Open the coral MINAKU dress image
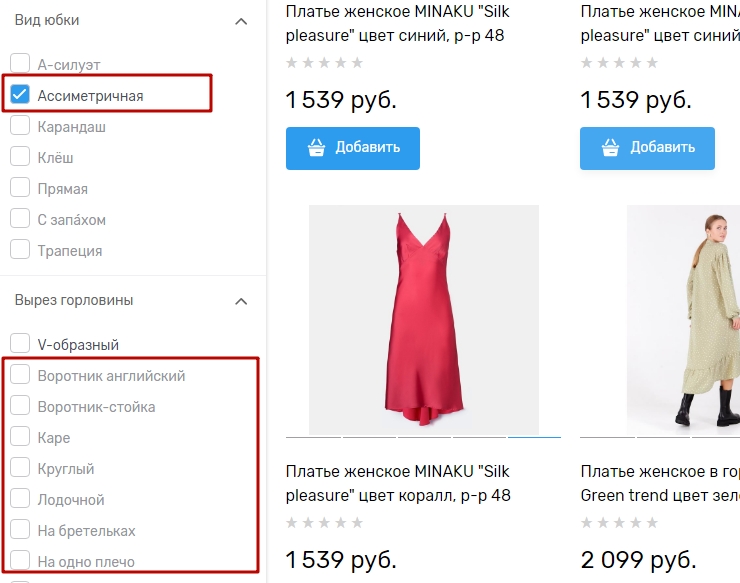The height and width of the screenshot is (583, 740). (x=423, y=320)
